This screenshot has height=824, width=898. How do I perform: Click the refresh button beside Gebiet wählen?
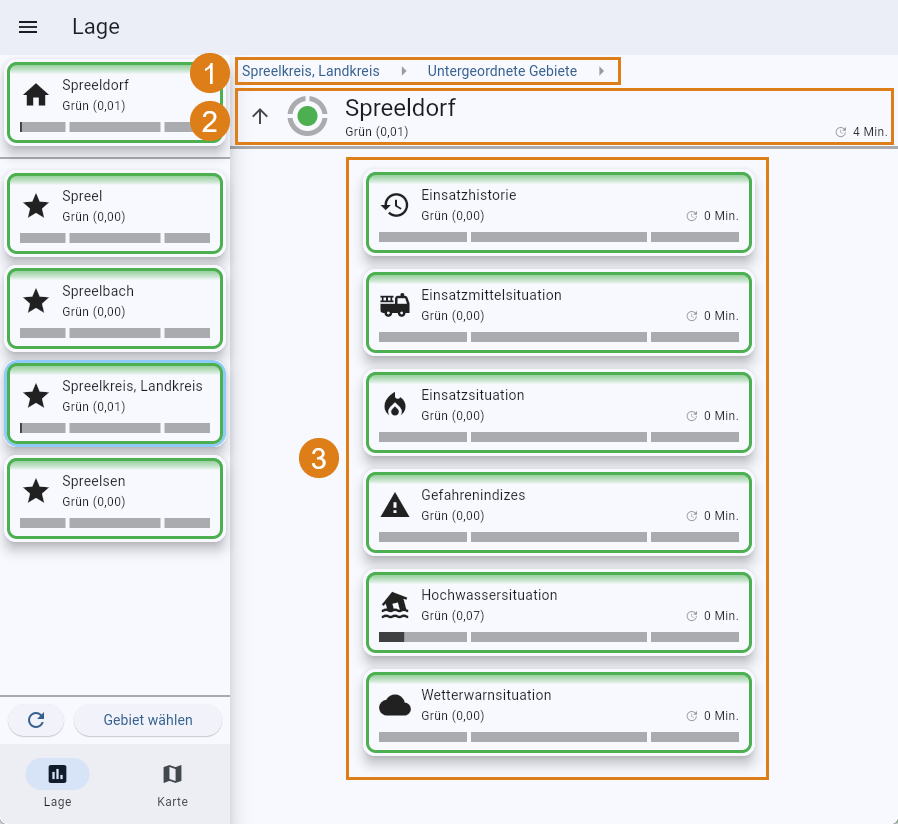(36, 720)
